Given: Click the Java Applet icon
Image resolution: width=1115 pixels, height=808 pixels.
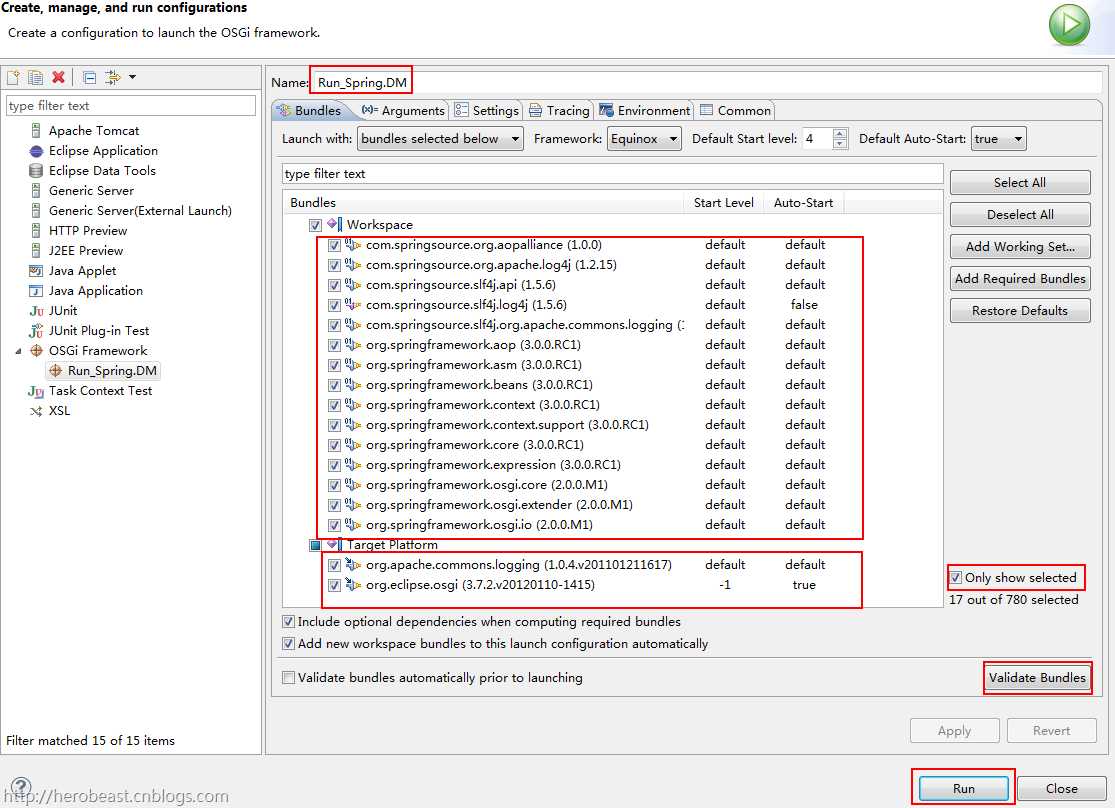Looking at the screenshot, I should (x=36, y=270).
